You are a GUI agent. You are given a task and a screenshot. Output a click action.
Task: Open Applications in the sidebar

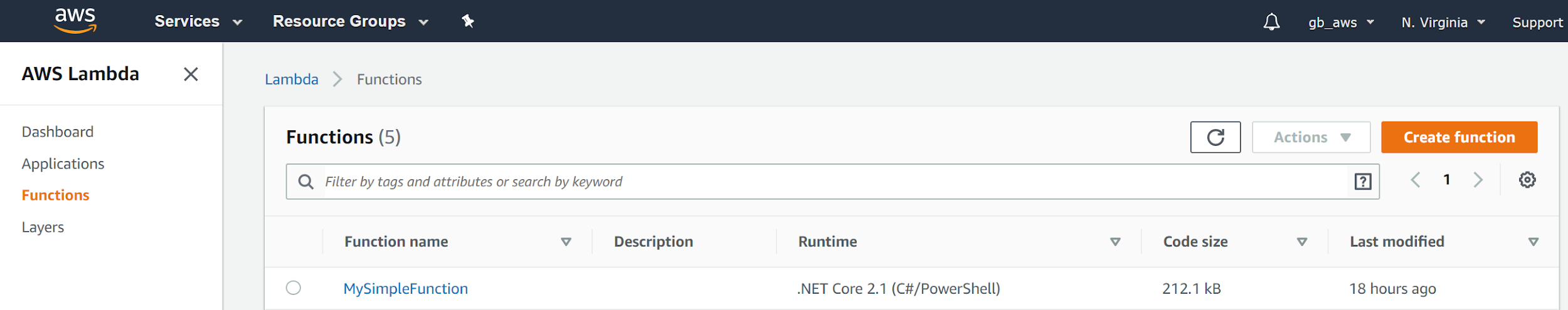click(x=63, y=163)
